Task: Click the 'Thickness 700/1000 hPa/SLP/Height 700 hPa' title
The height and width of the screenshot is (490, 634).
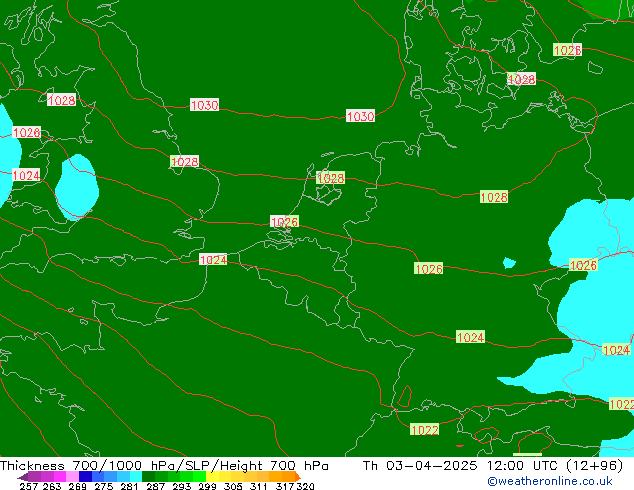Action: click(164, 466)
